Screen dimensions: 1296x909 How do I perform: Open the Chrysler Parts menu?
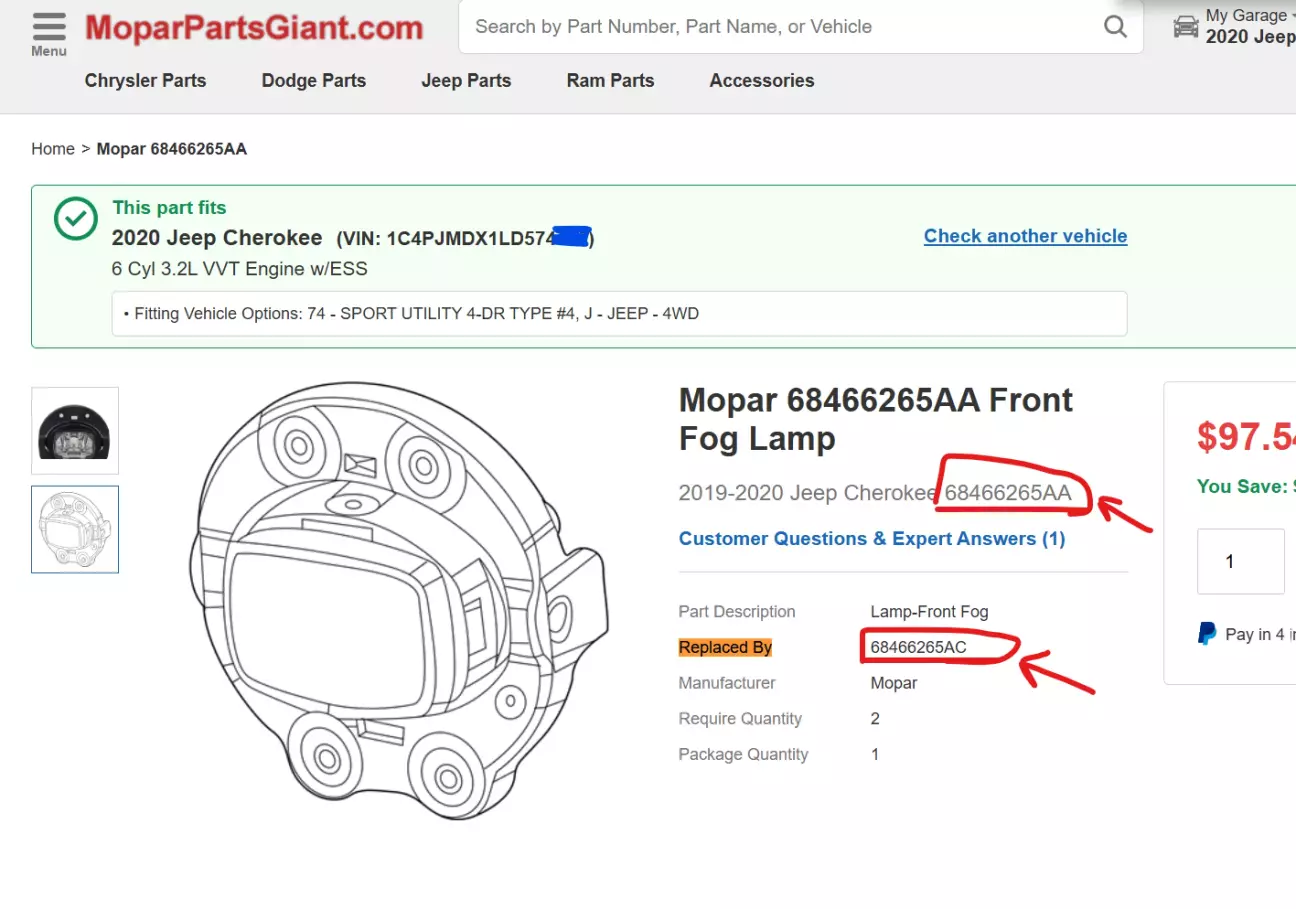pos(145,81)
